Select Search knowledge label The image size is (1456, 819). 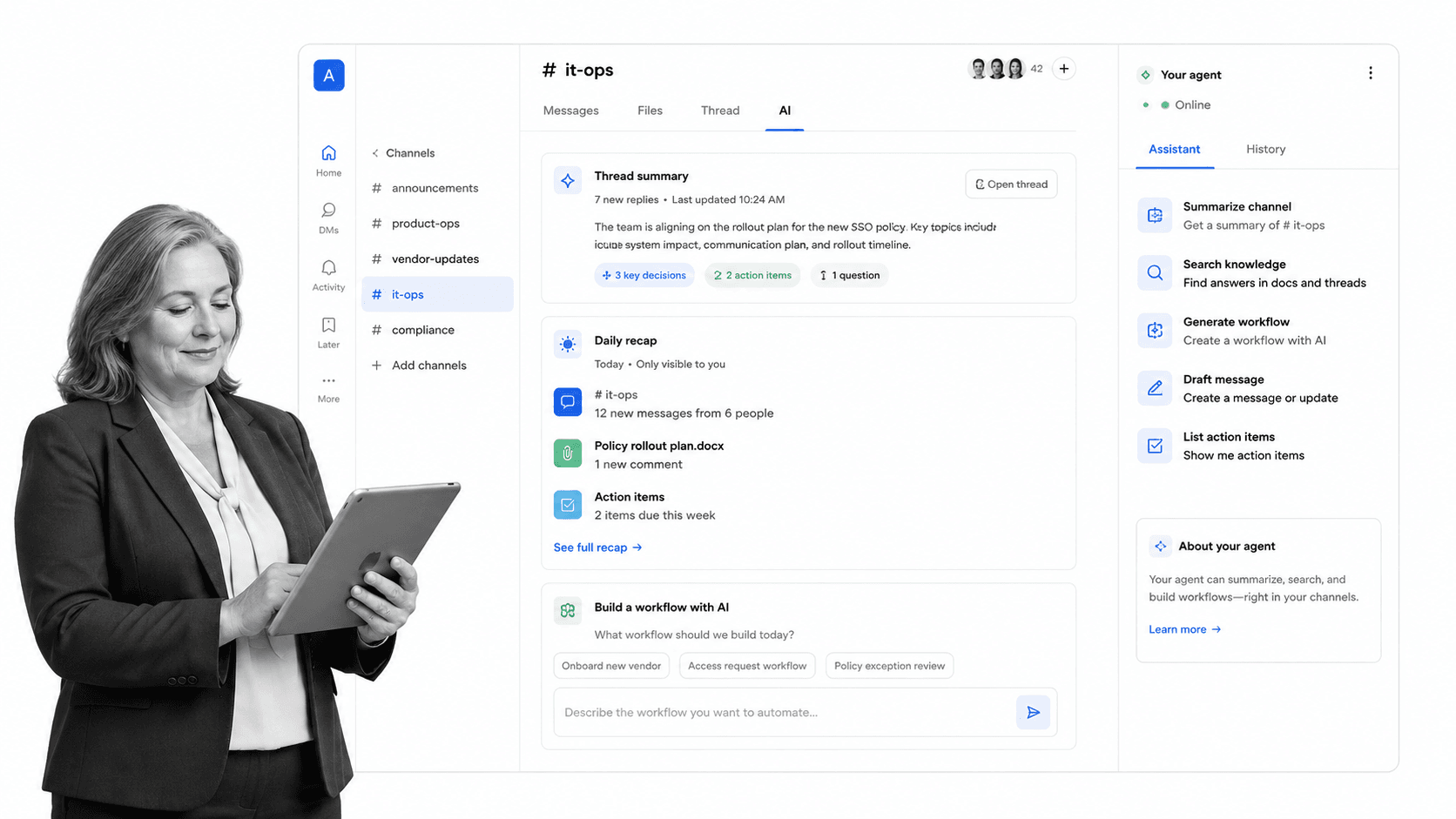pyautogui.click(x=1234, y=265)
